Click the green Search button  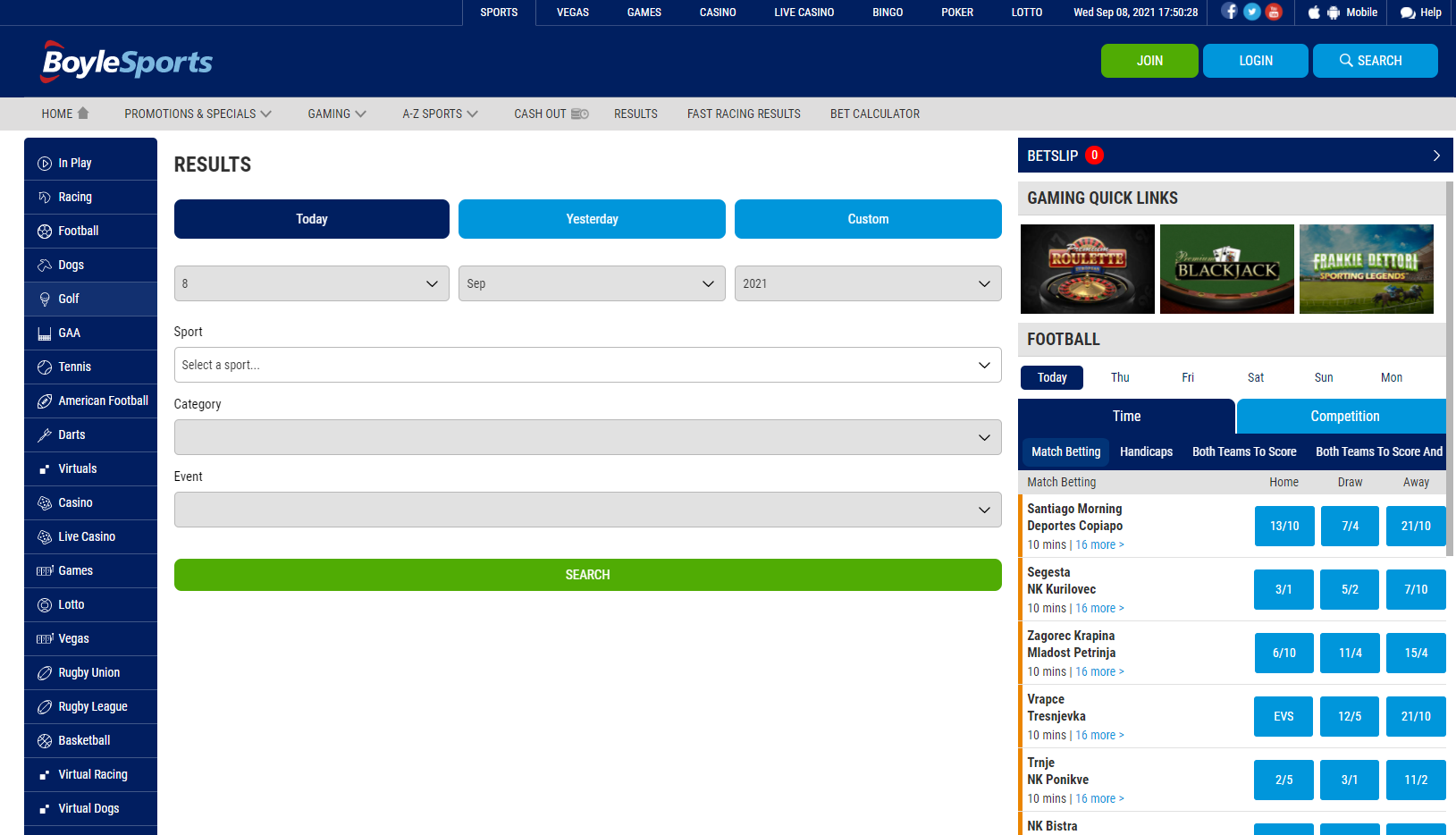point(588,575)
